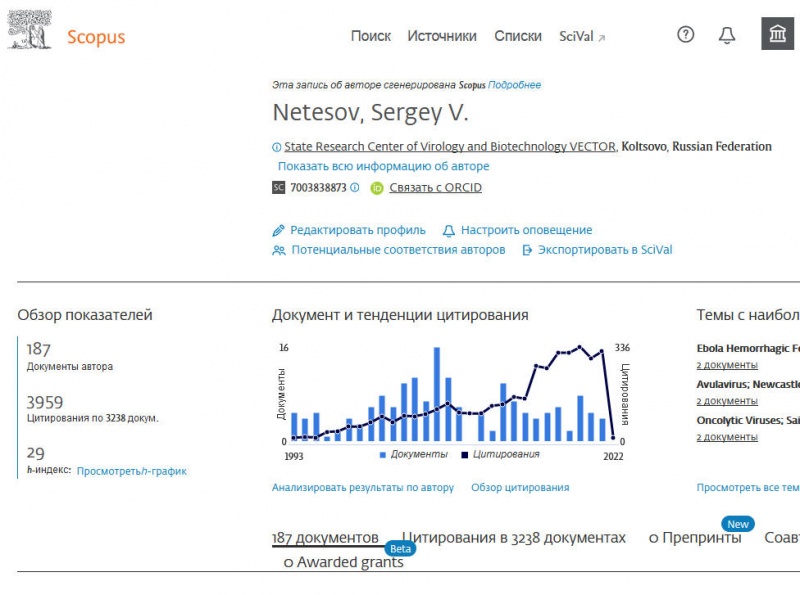Open the Поиск menu item

[x=371, y=36]
